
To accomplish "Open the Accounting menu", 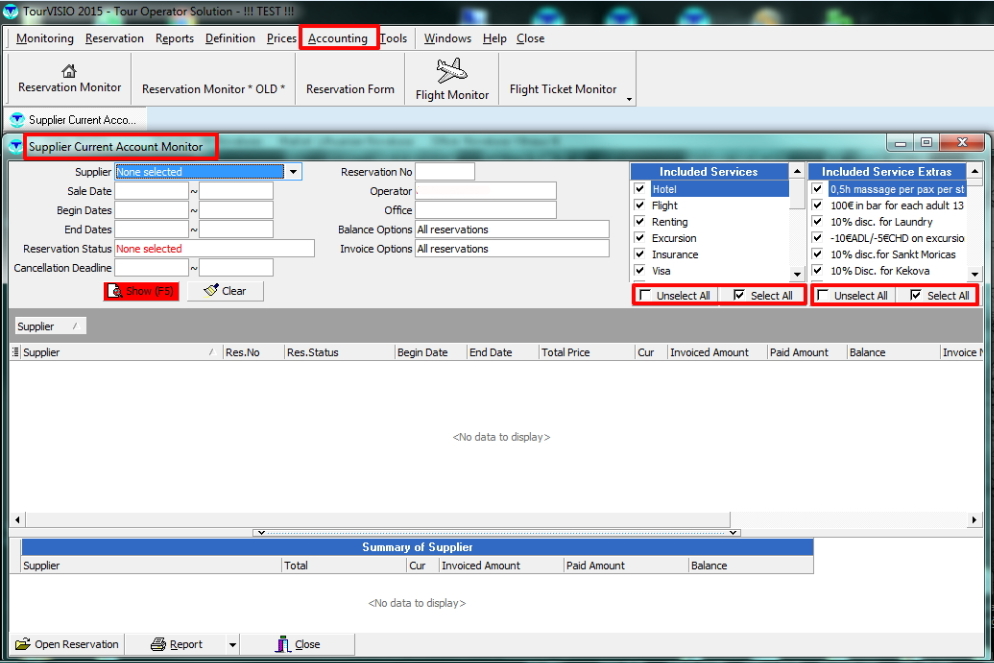I will click(x=337, y=39).
